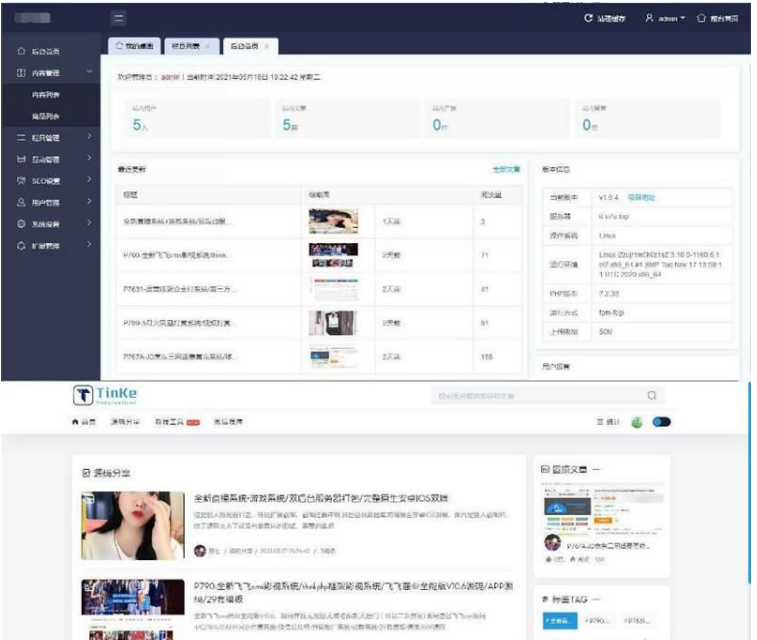Image resolution: width=757 pixels, height=640 pixels.
Task: Open the admin user dropdown in top header
Action: pyautogui.click(x=665, y=18)
